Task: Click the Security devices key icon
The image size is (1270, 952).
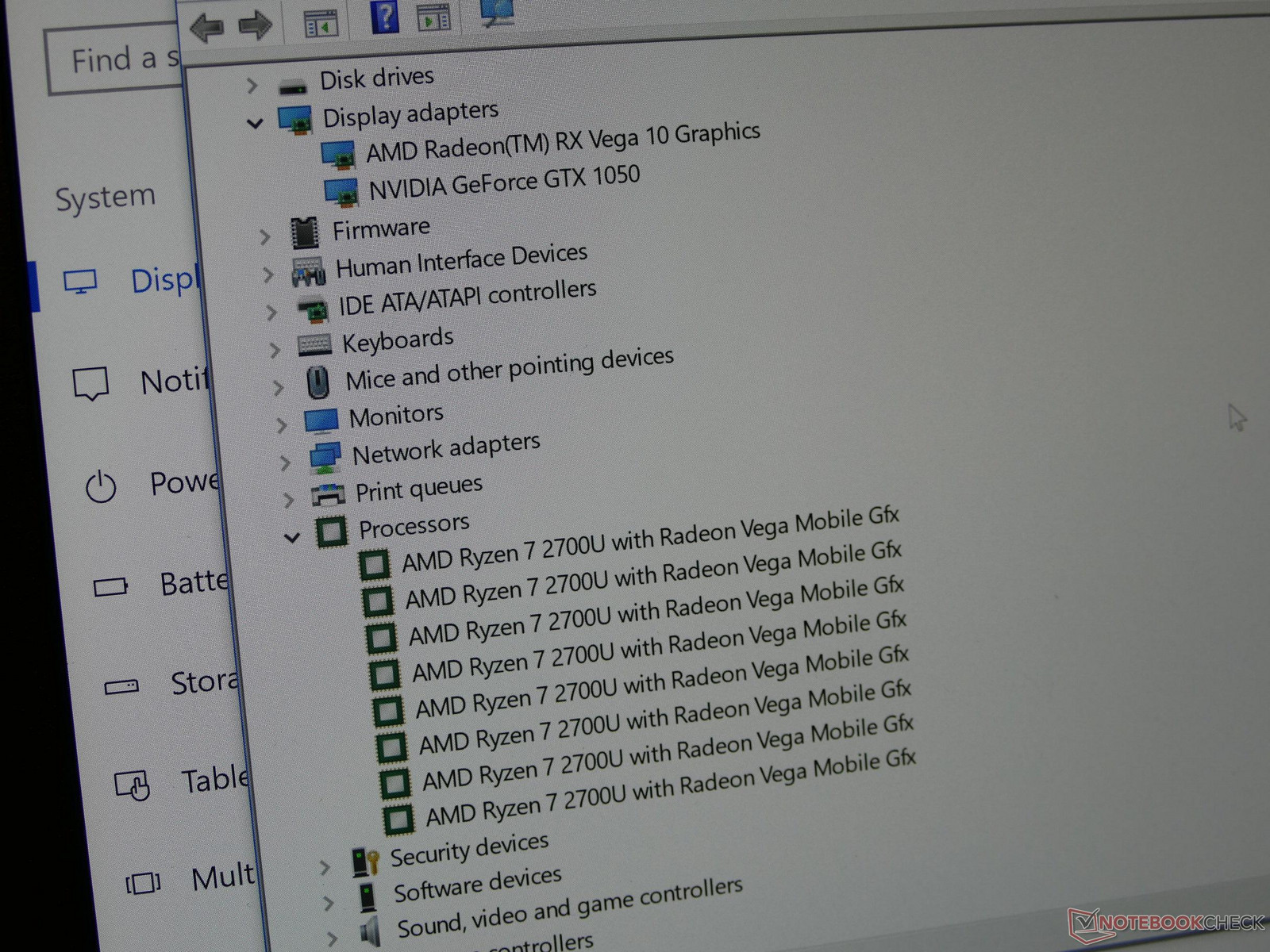Action: pyautogui.click(x=365, y=862)
